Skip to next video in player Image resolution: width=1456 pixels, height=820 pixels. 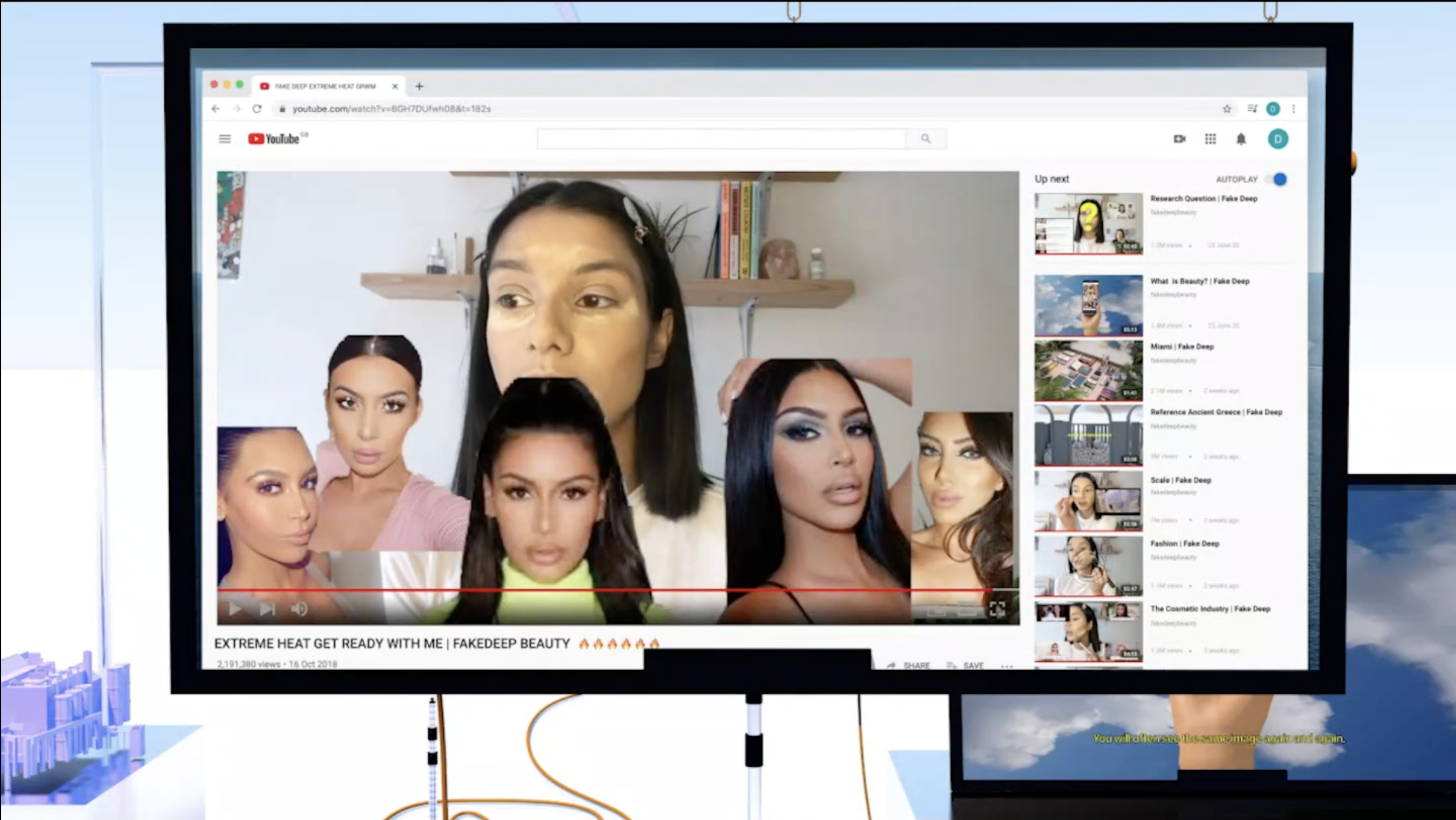click(x=267, y=608)
